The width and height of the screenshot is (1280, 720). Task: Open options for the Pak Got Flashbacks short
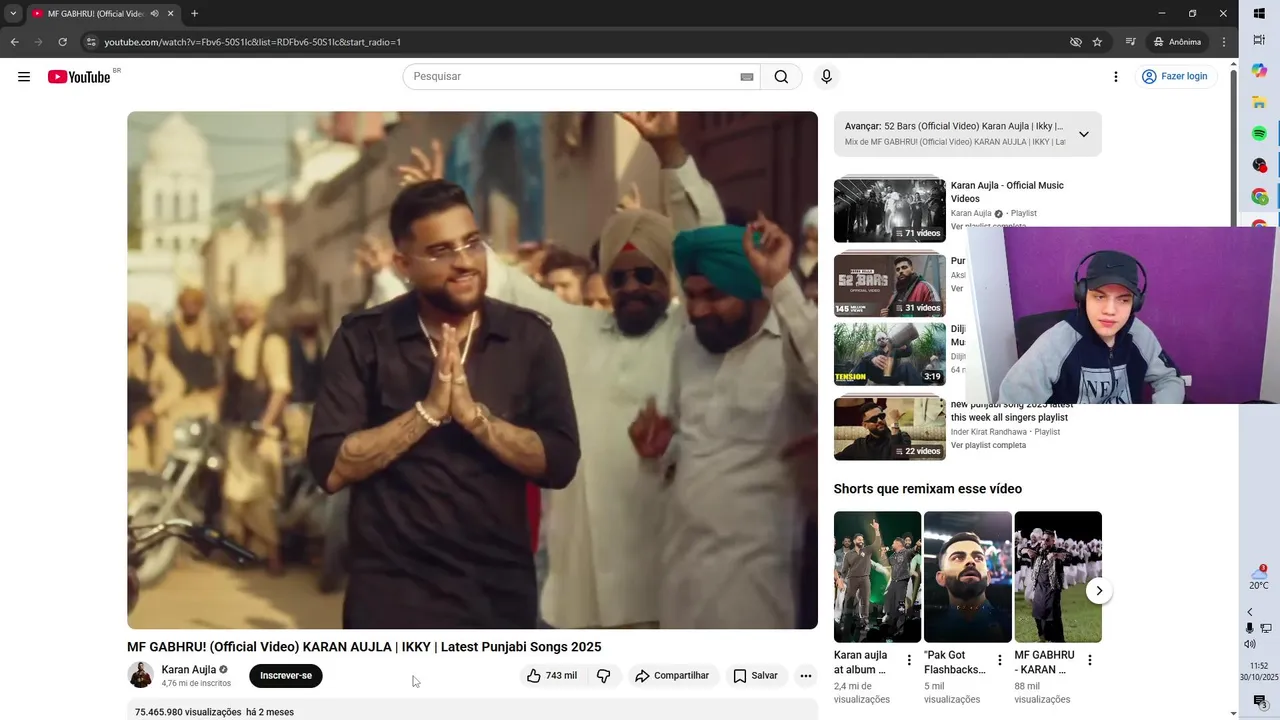click(x=999, y=660)
